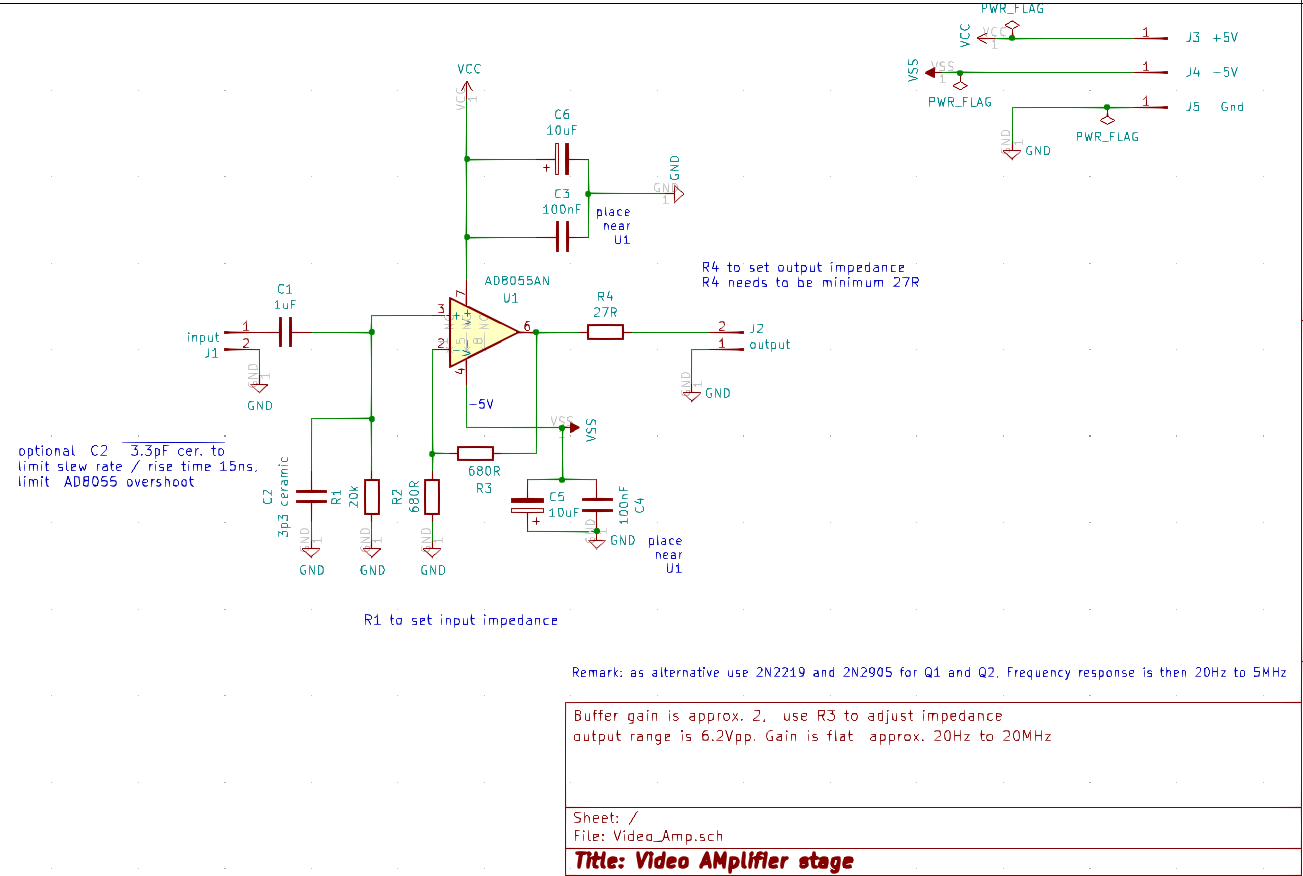Click the C4 capacitor symbol
Image resolution: width=1303 pixels, height=876 pixels.
point(597,505)
